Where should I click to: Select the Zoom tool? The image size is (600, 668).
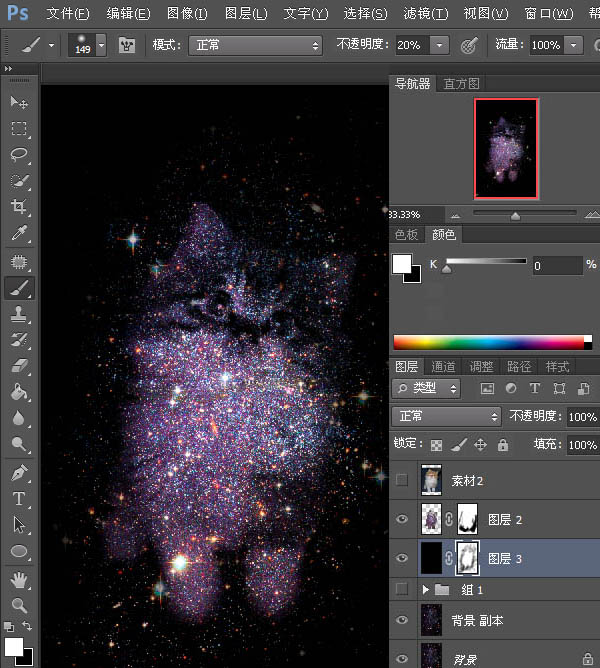[x=19, y=604]
